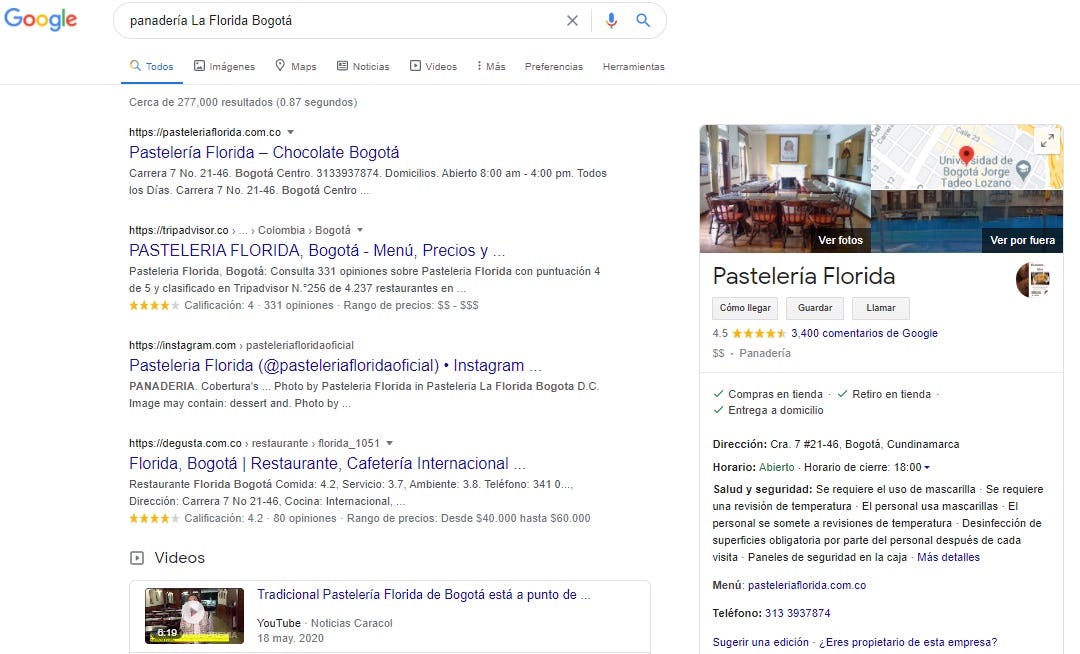Start voice search with microphone icon
This screenshot has height=654, width=1080.
(611, 20)
